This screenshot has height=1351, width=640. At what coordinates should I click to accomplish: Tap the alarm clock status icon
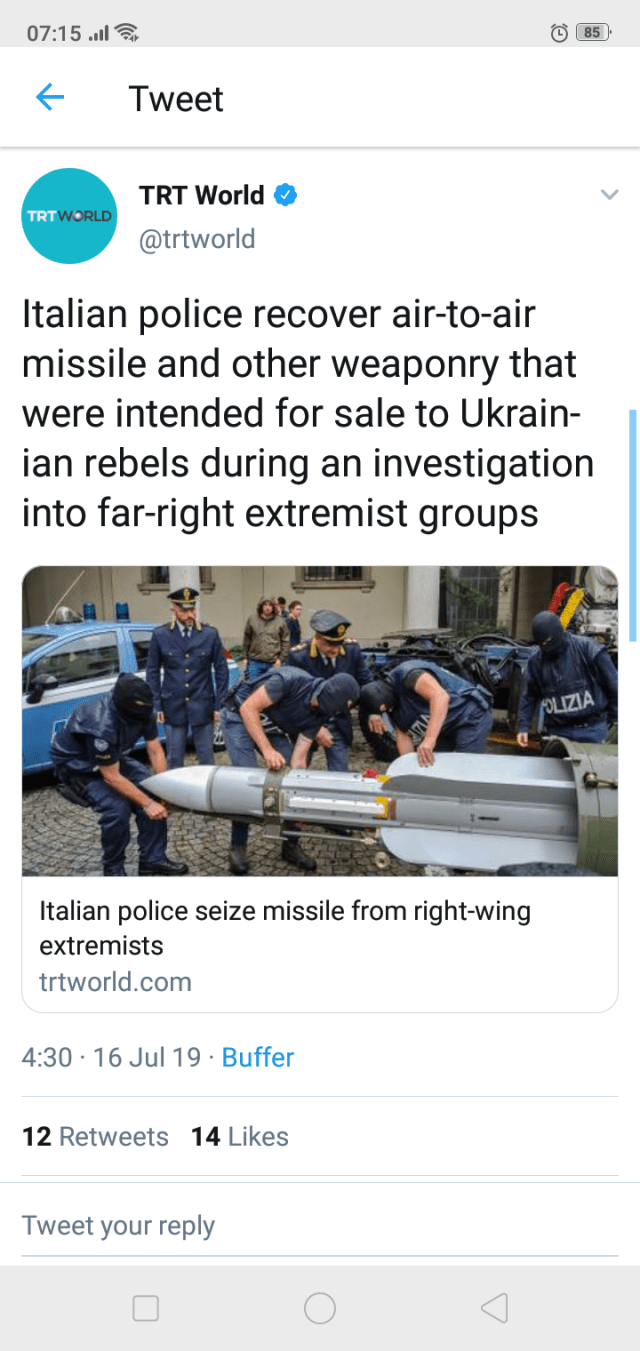coord(560,33)
